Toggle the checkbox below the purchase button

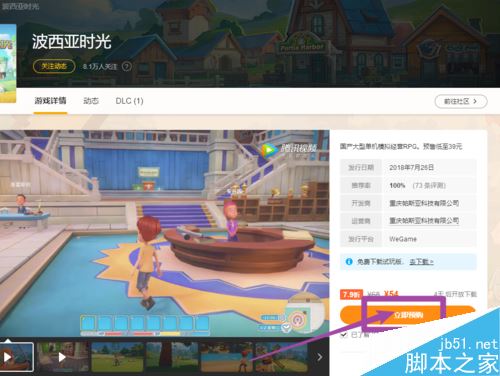pos(344,335)
